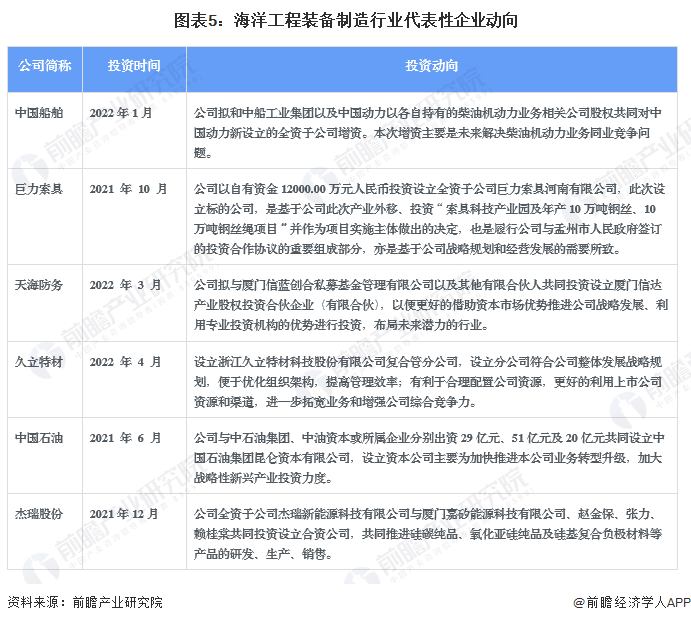The image size is (691, 623).
Task: Click 杰瑞股份 description about 杰瑞新能源科技
Action: pyautogui.click(x=428, y=534)
